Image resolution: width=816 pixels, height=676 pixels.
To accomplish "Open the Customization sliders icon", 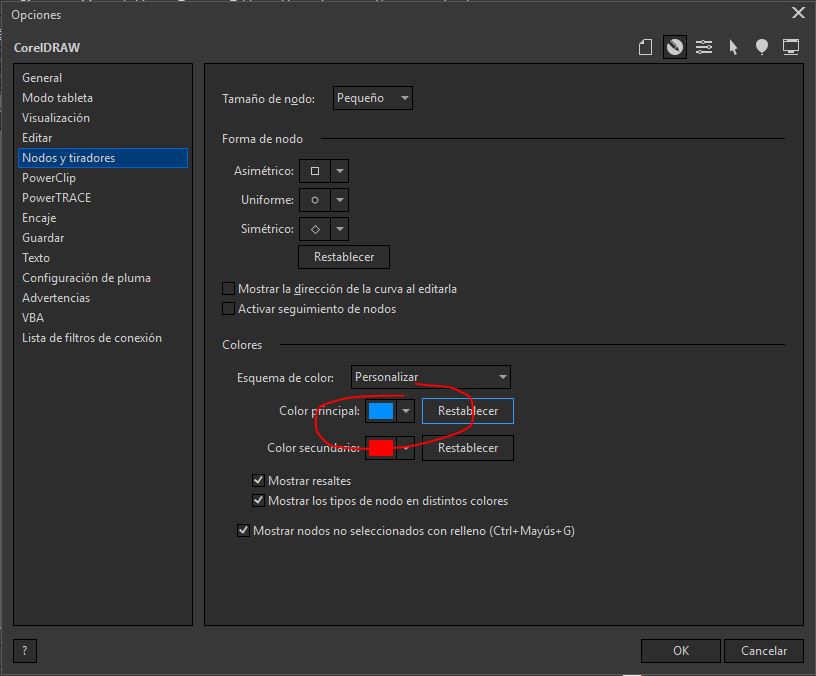I will (704, 47).
